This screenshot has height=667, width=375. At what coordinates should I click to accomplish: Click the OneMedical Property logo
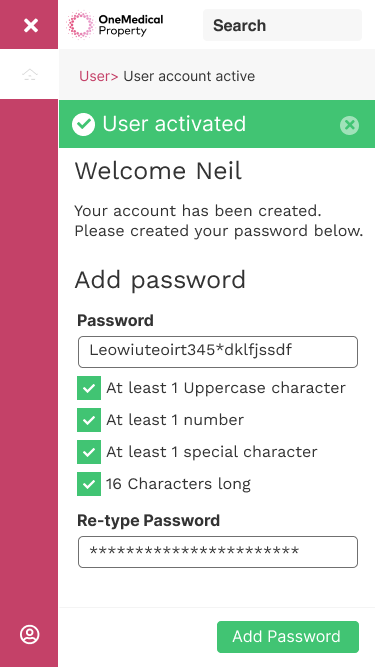[115, 25]
